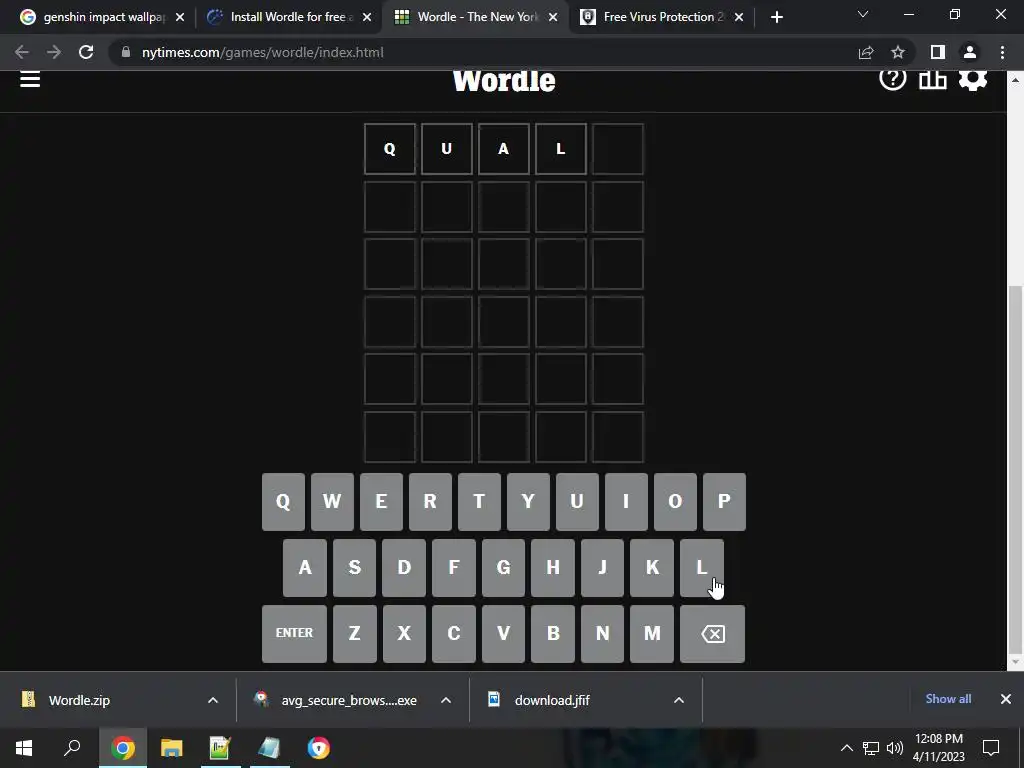Click the empty fifth tile in first row
The width and height of the screenshot is (1024, 768).
(x=618, y=149)
